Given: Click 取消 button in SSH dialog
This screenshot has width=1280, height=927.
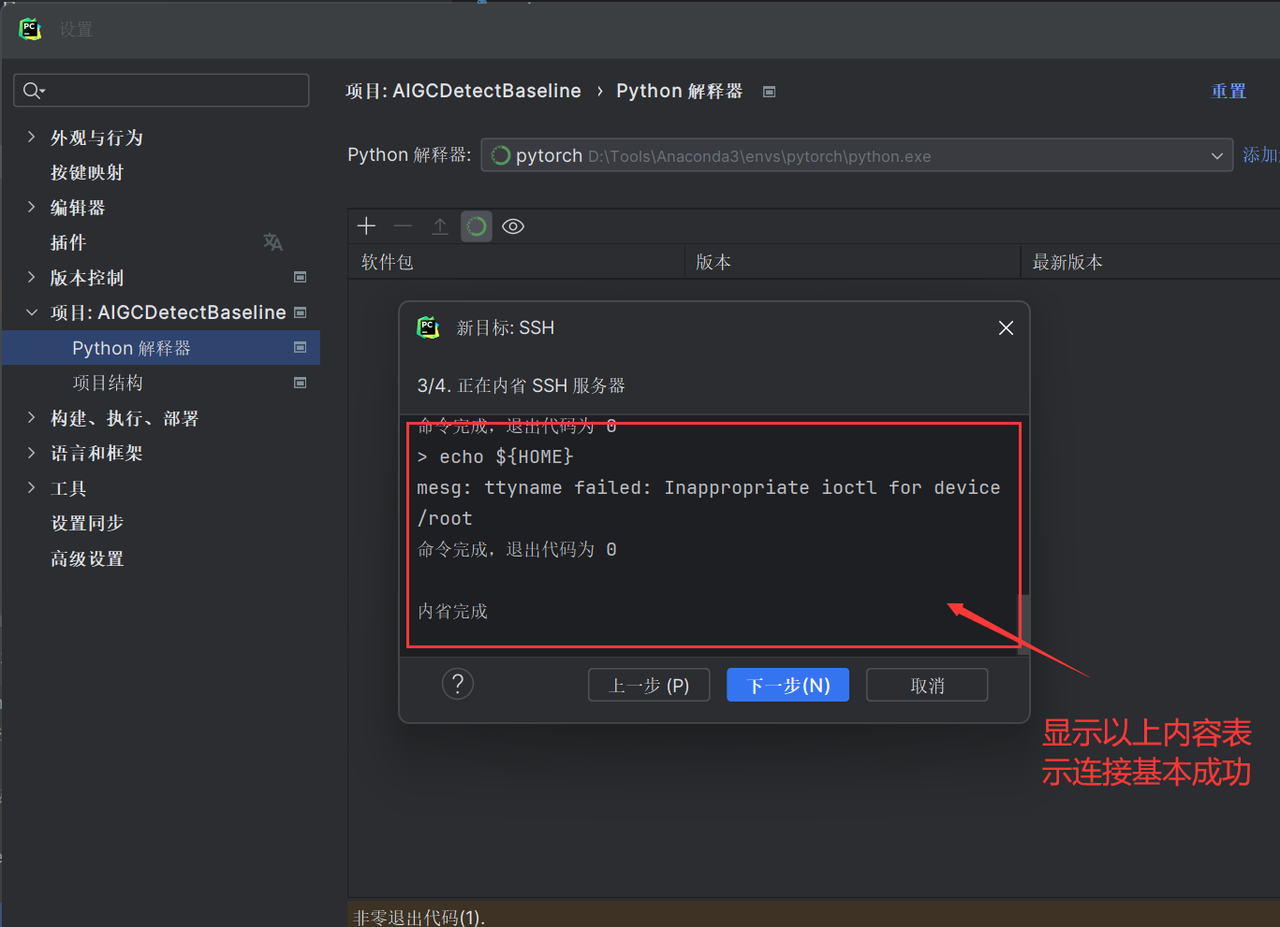Looking at the screenshot, I should pyautogui.click(x=927, y=685).
